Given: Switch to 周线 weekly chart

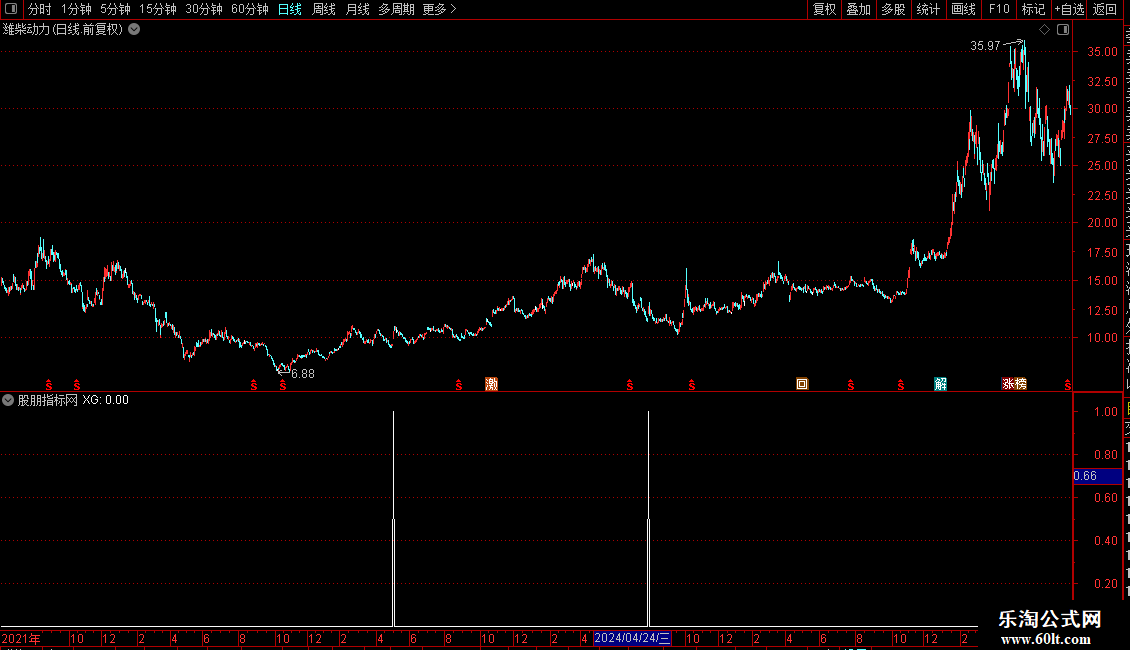Looking at the screenshot, I should 324,9.
